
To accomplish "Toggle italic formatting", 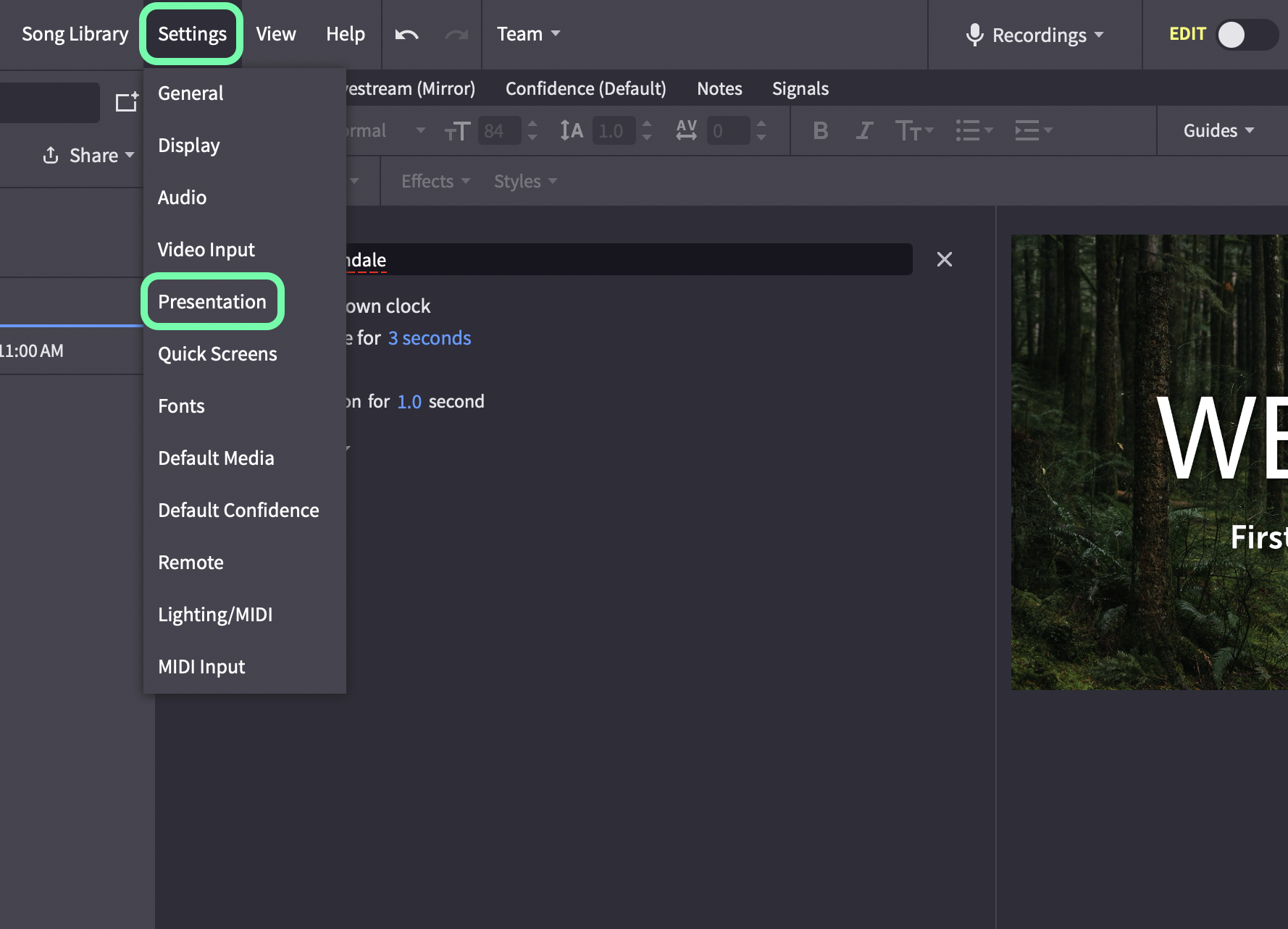I will tap(863, 131).
